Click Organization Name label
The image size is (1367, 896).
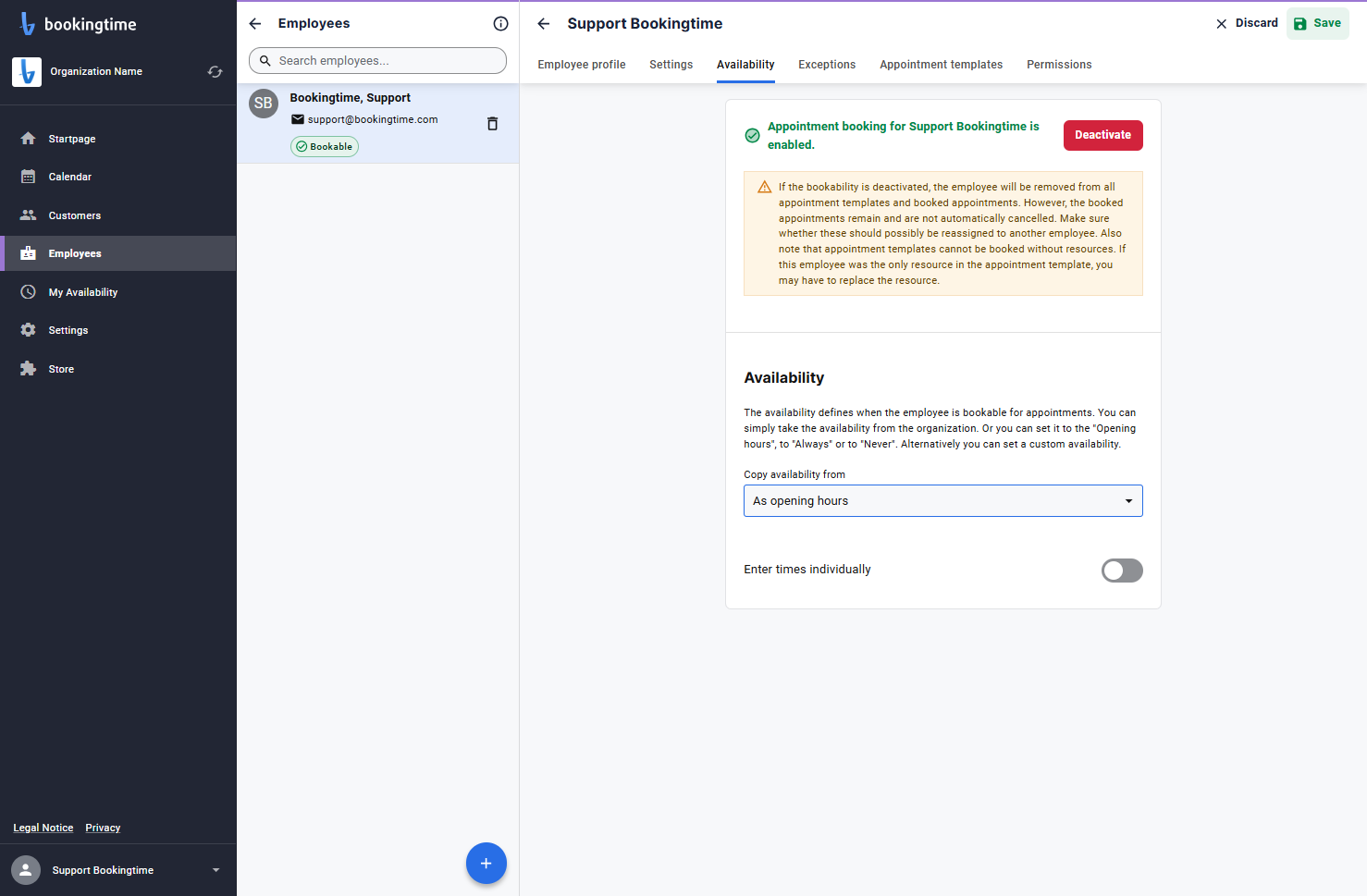point(96,71)
